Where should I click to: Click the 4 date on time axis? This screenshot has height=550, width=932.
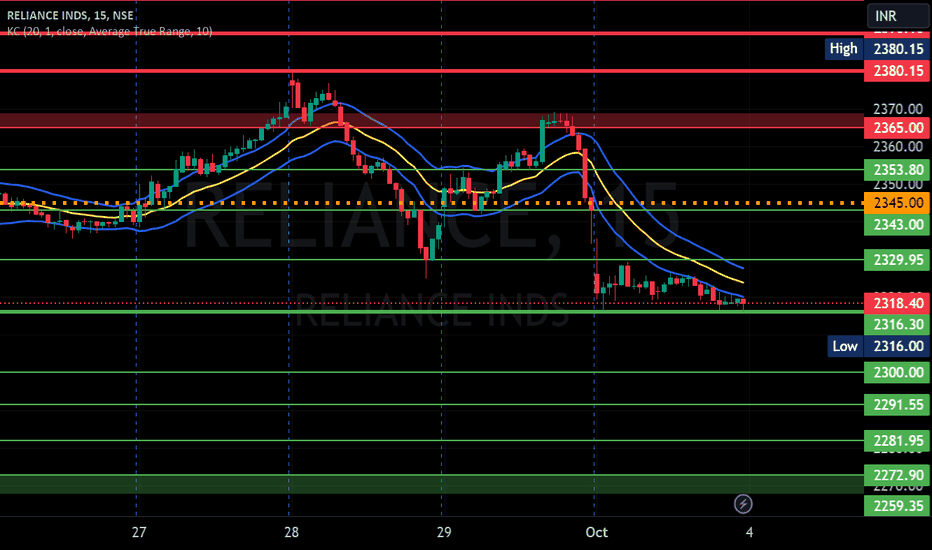[750, 532]
